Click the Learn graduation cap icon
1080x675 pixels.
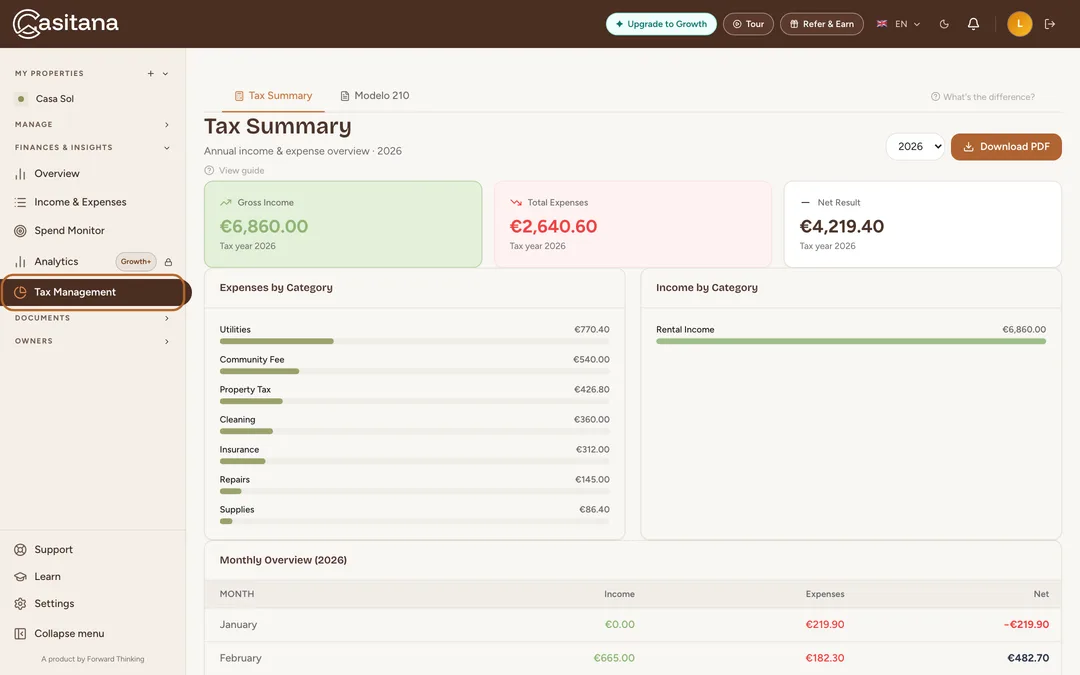[21, 577]
